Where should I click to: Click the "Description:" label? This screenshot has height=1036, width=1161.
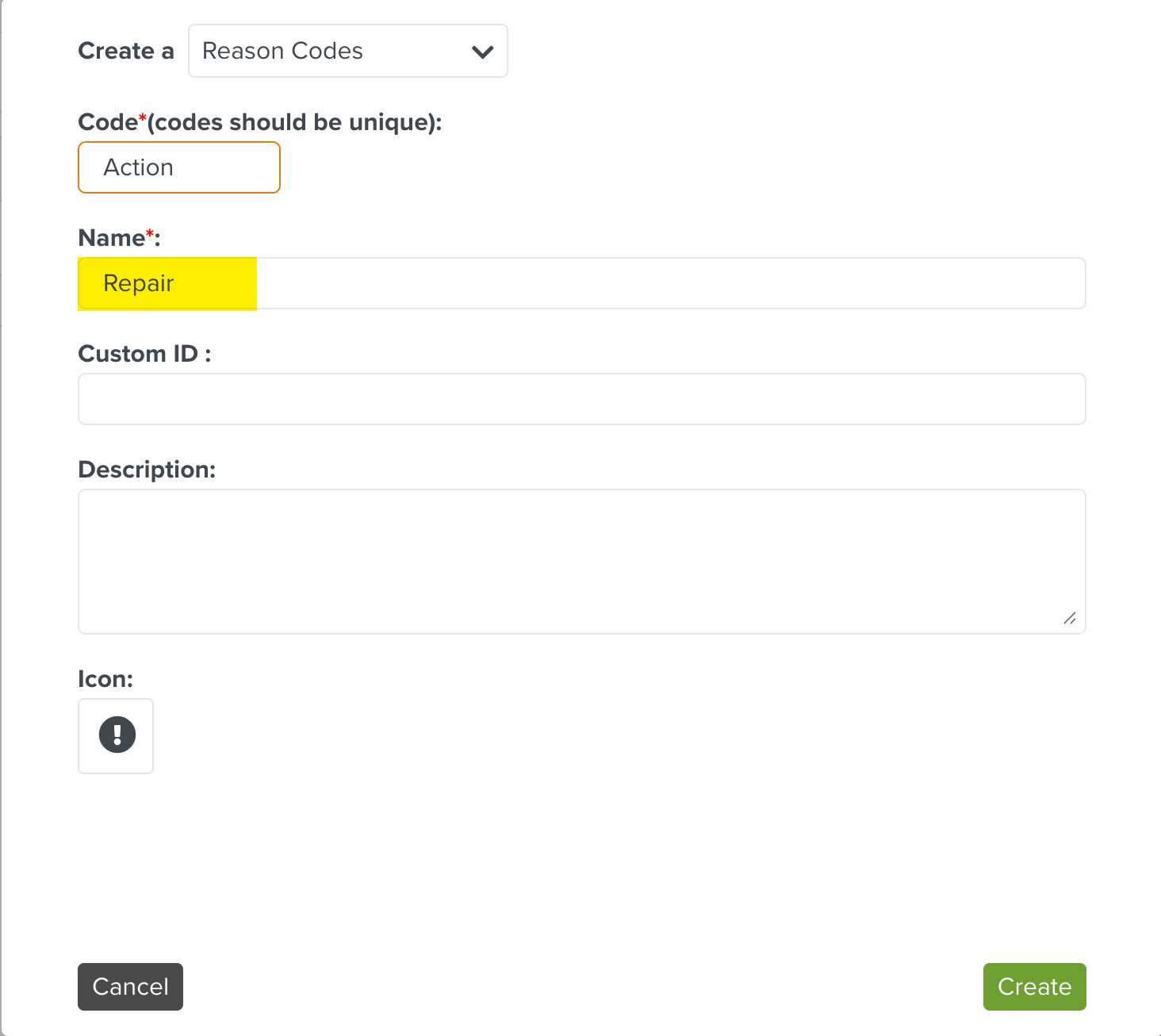click(x=147, y=470)
